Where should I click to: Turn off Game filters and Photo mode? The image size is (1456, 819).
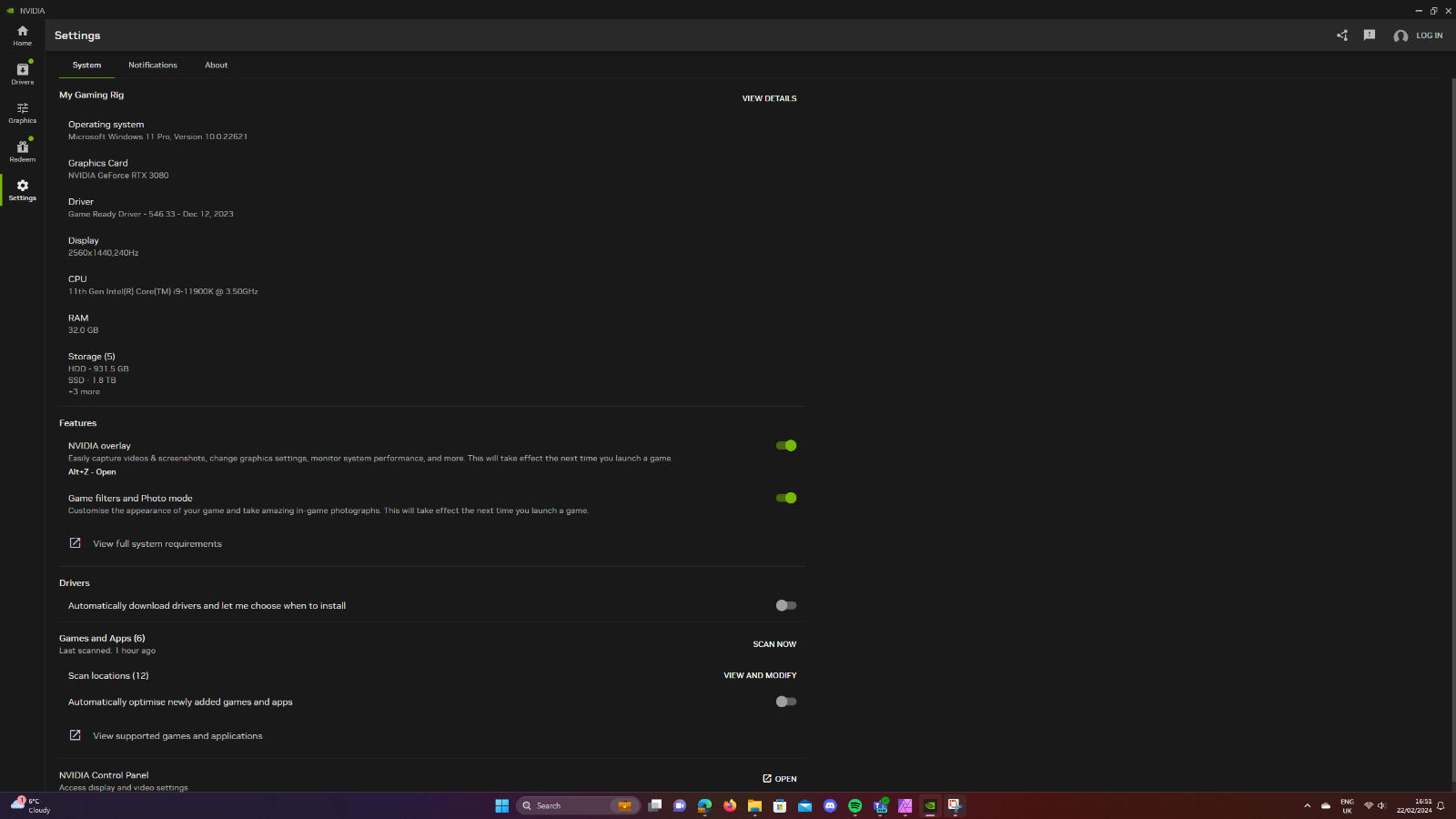(x=786, y=498)
